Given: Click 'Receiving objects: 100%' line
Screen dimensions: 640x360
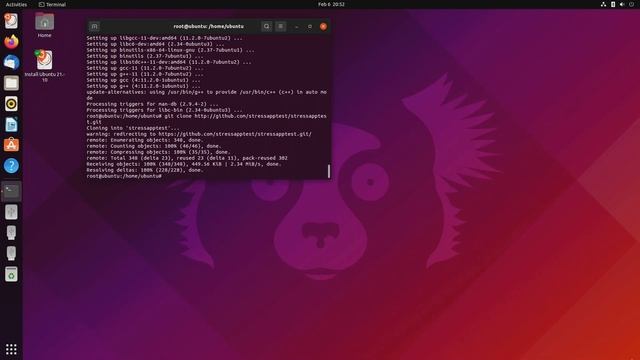Looking at the screenshot, I should 184,164.
